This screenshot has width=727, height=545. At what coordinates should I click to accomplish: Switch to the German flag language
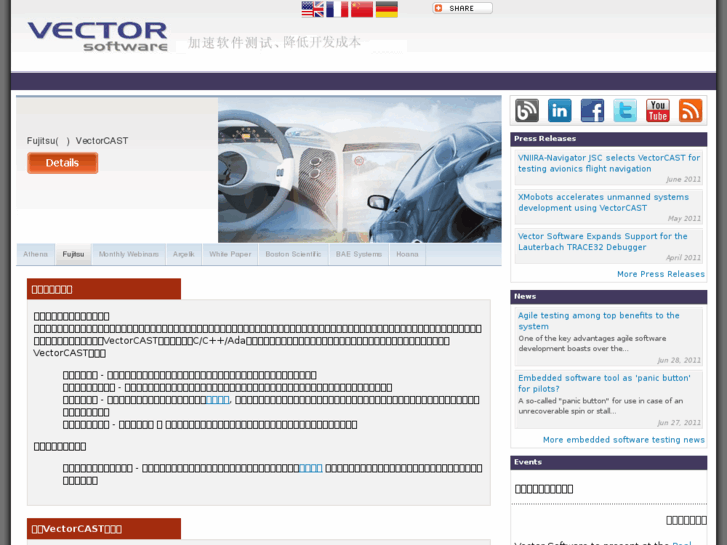[387, 9]
